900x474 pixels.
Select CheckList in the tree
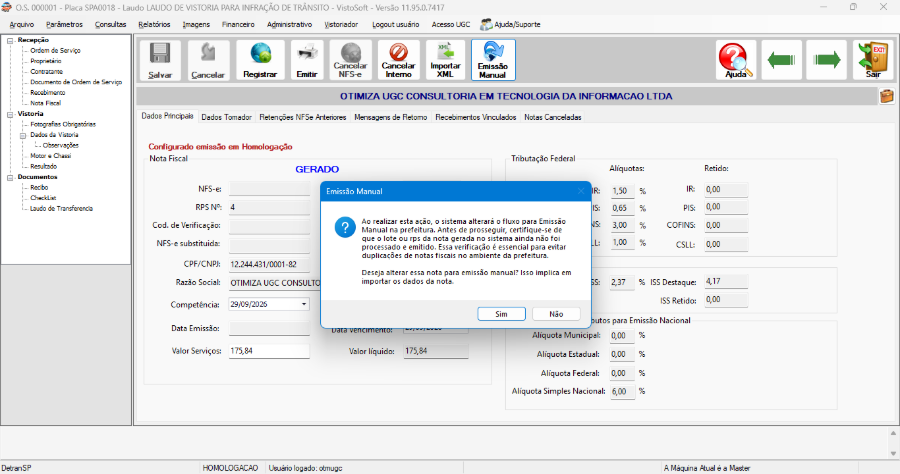coord(43,198)
